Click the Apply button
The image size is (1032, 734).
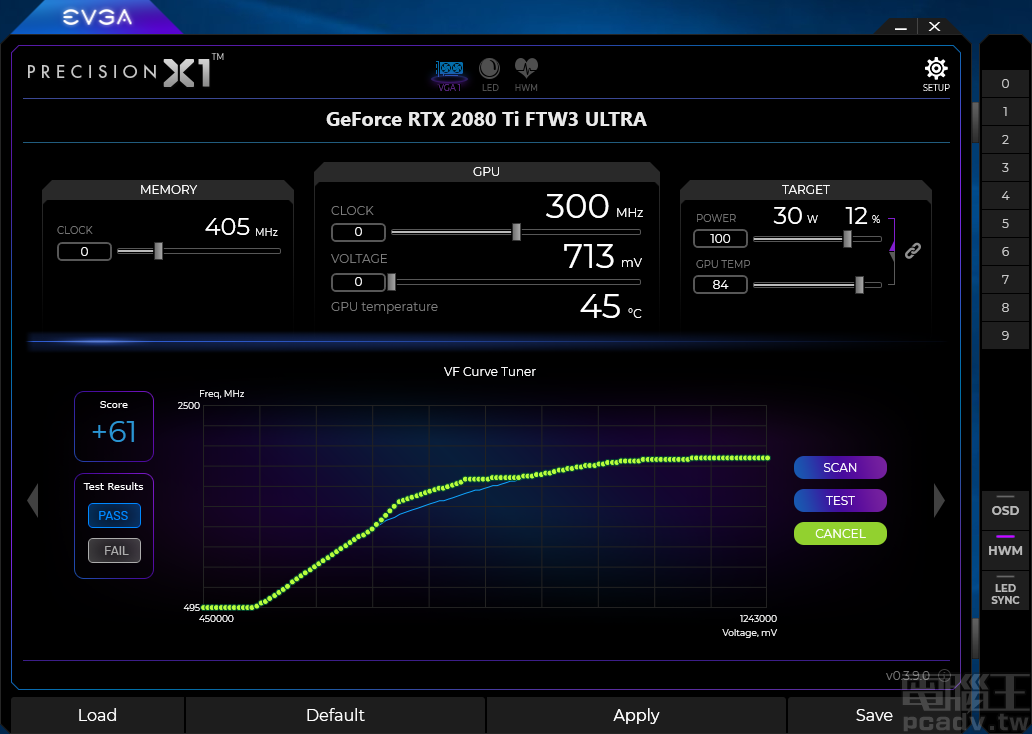click(636, 715)
